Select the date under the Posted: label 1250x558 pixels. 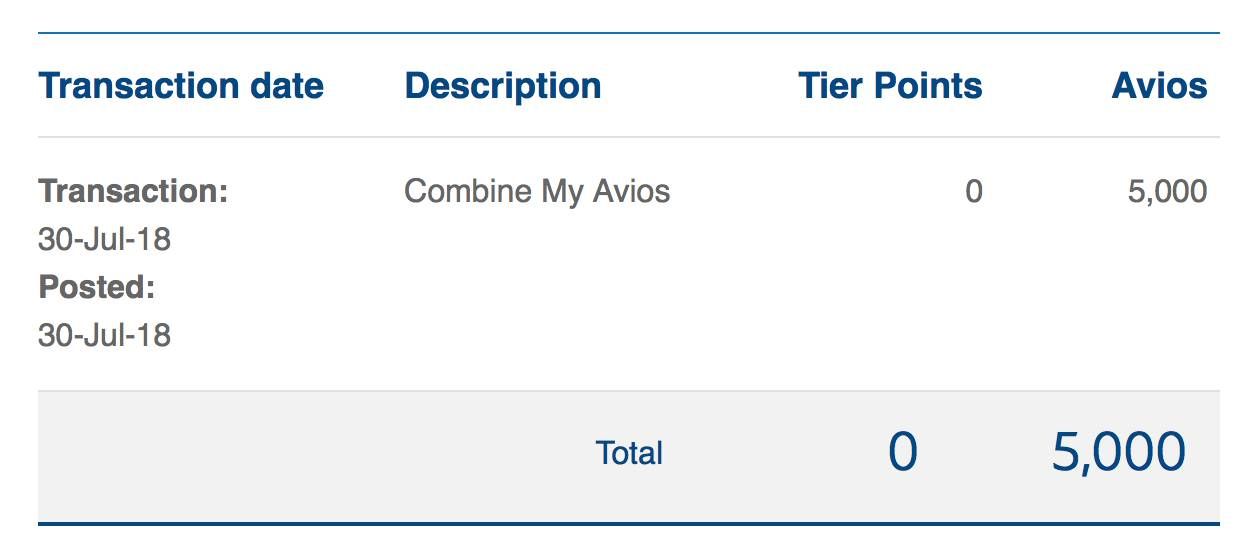coord(104,335)
